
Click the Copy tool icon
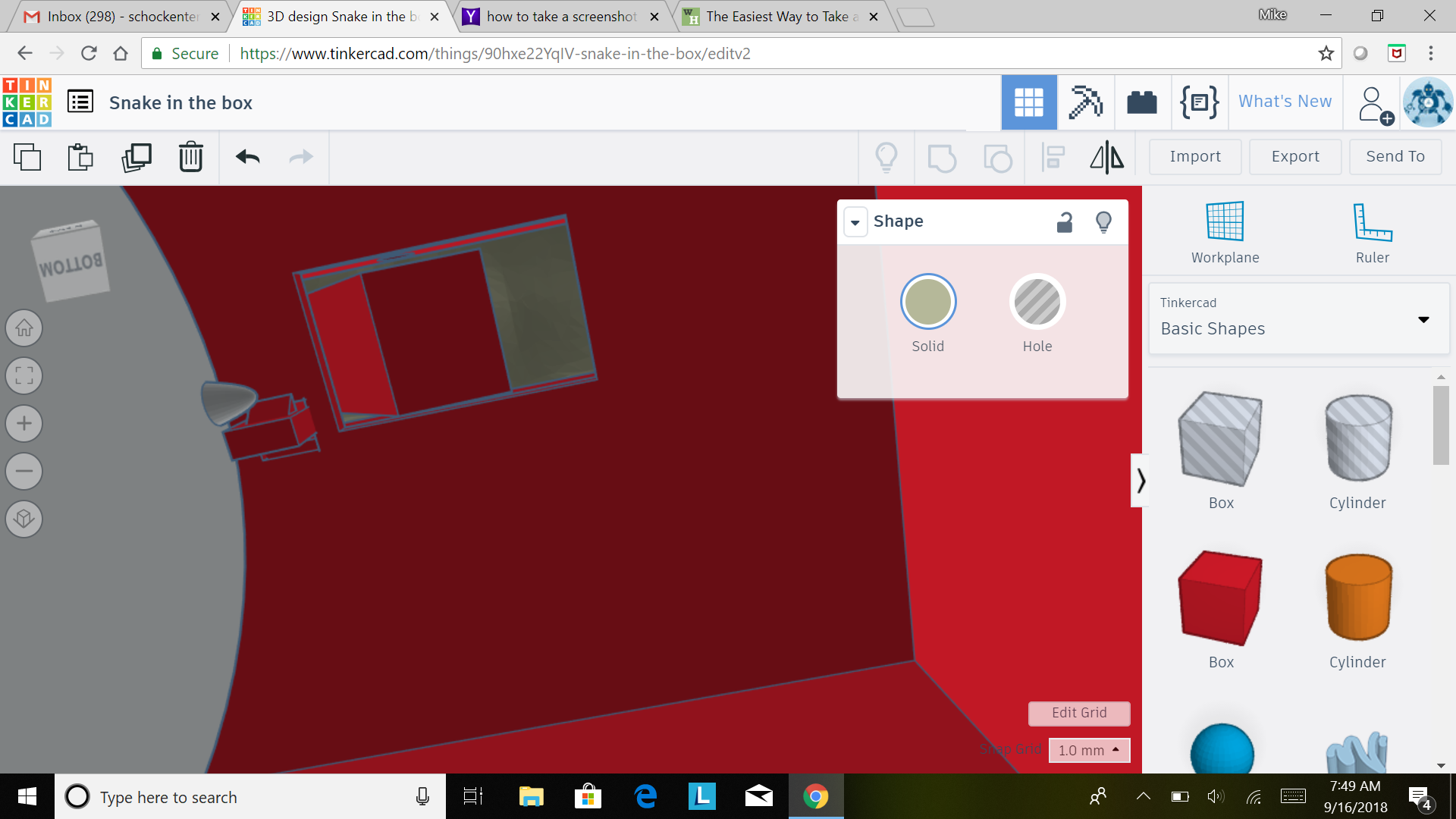pos(27,157)
